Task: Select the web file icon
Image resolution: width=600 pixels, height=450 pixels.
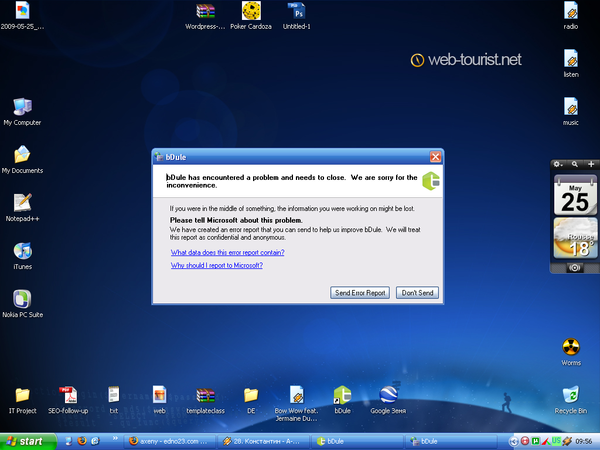Action: pyautogui.click(x=160, y=400)
